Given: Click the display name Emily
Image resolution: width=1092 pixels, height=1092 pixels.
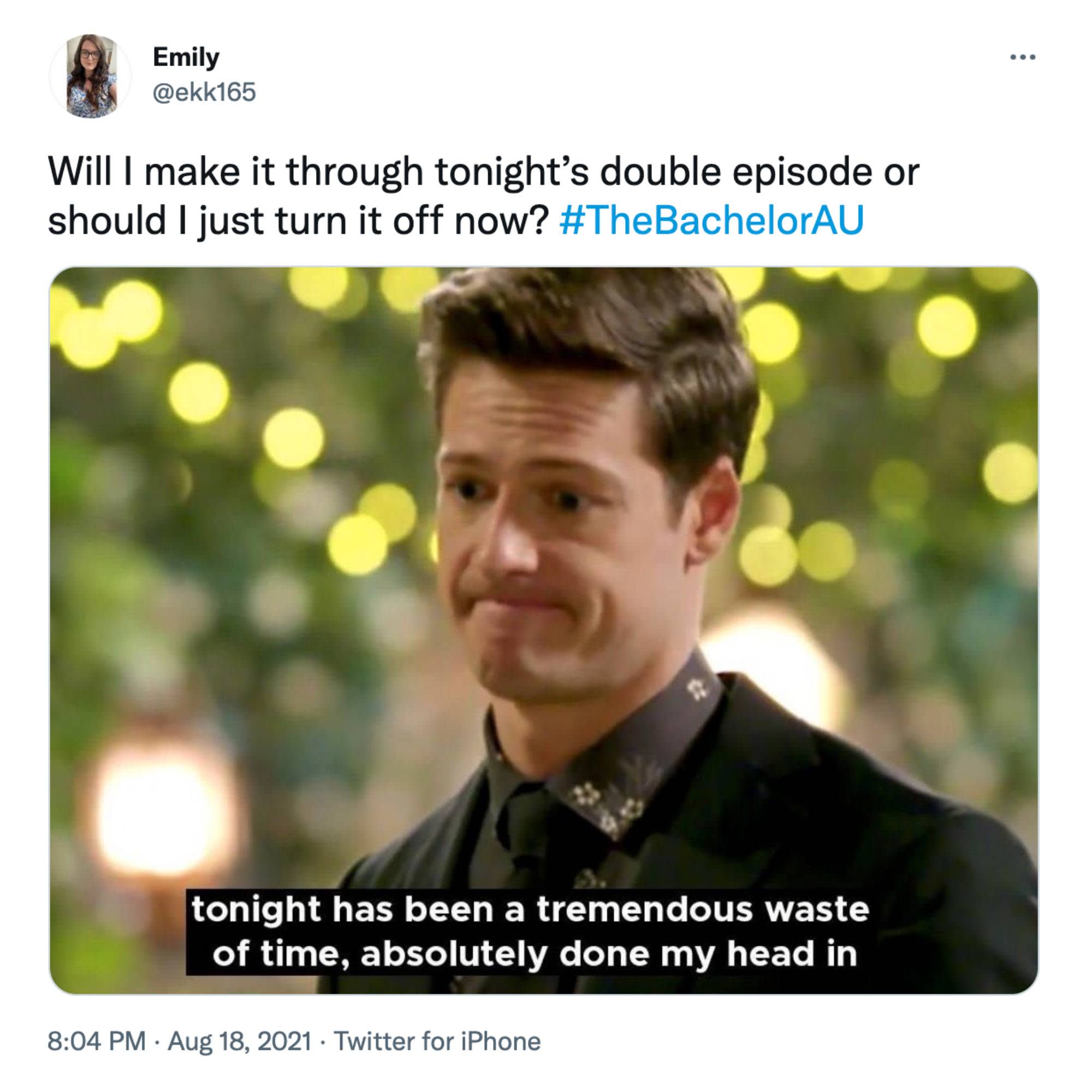Looking at the screenshot, I should (x=186, y=57).
